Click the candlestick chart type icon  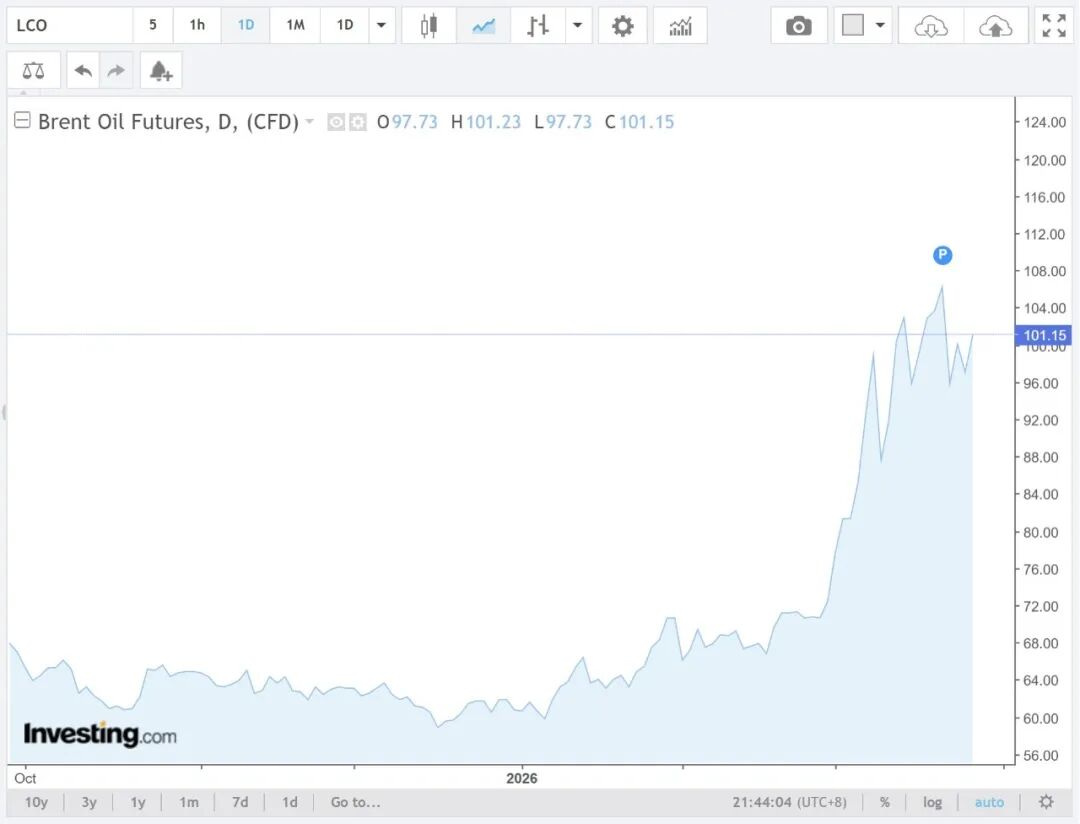(429, 26)
